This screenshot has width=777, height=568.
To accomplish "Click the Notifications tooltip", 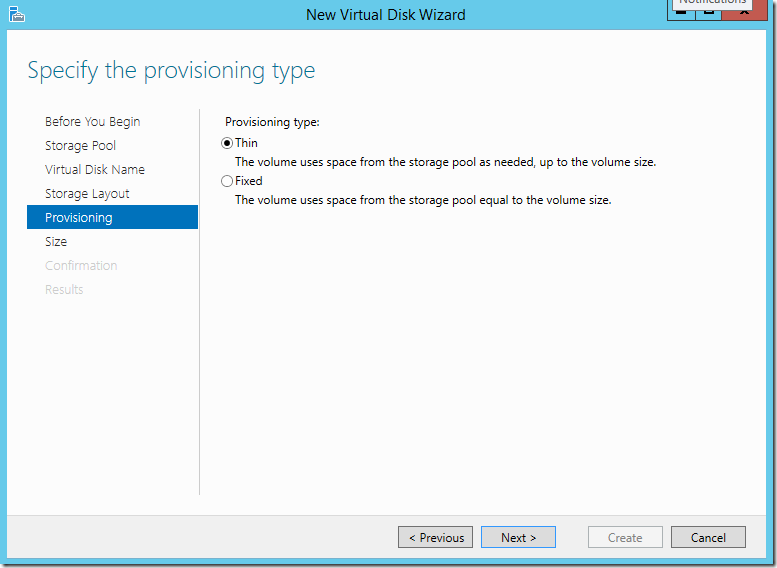I will tap(712, 3).
